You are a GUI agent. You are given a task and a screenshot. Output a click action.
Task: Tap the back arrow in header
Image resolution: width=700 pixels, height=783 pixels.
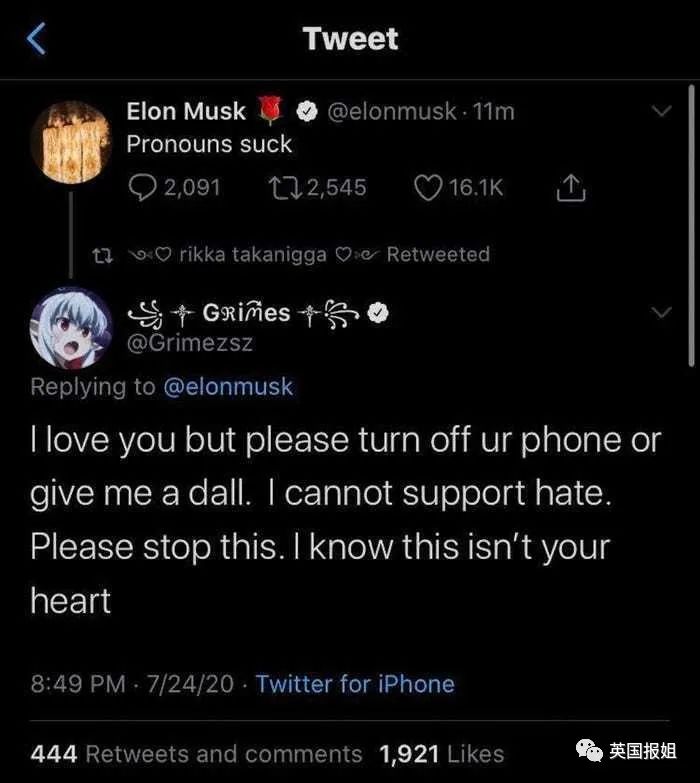[x=36, y=40]
